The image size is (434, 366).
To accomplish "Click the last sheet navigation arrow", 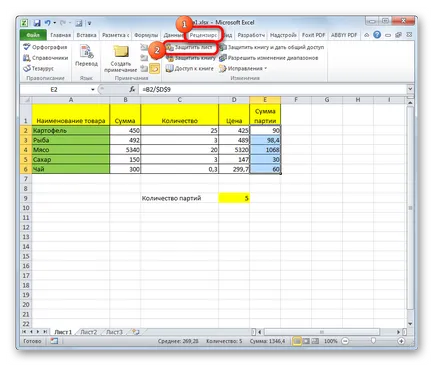I will [45, 332].
